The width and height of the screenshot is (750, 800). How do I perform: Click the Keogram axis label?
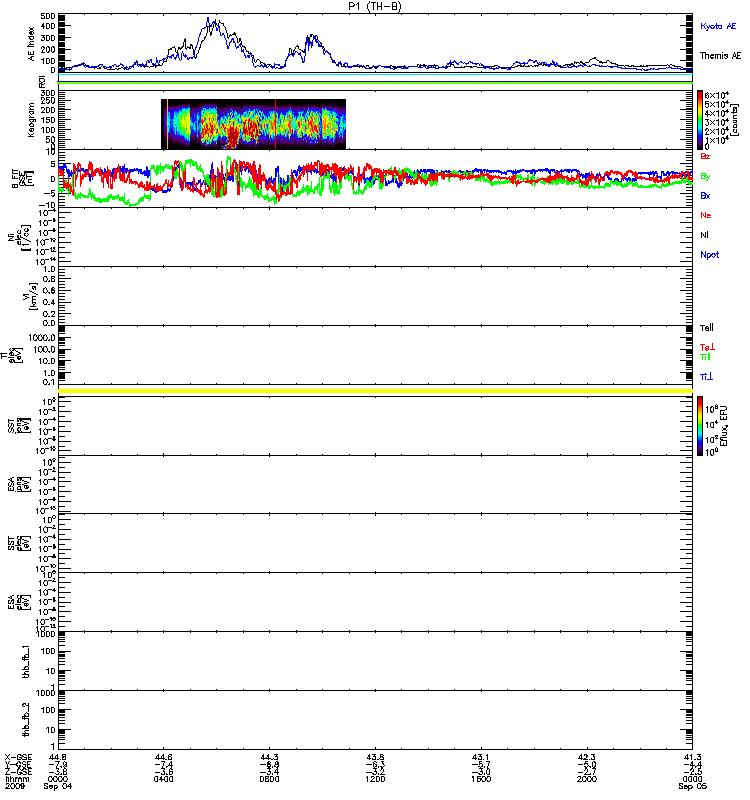31,120
